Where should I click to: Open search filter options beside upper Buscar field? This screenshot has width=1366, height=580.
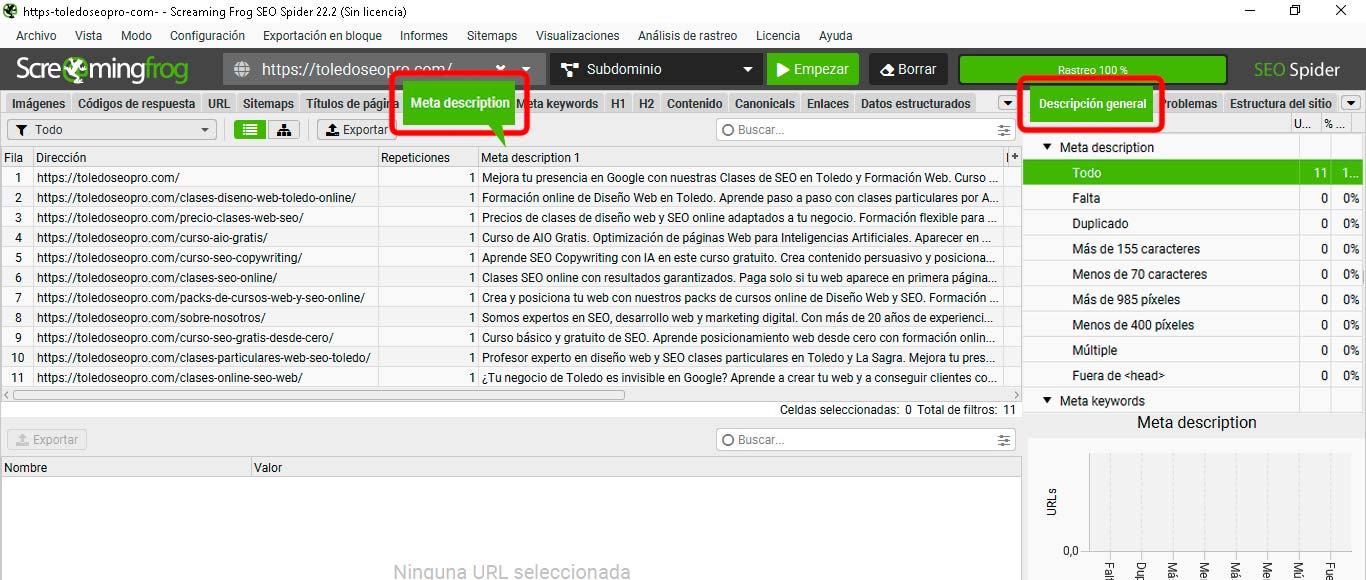[1003, 129]
